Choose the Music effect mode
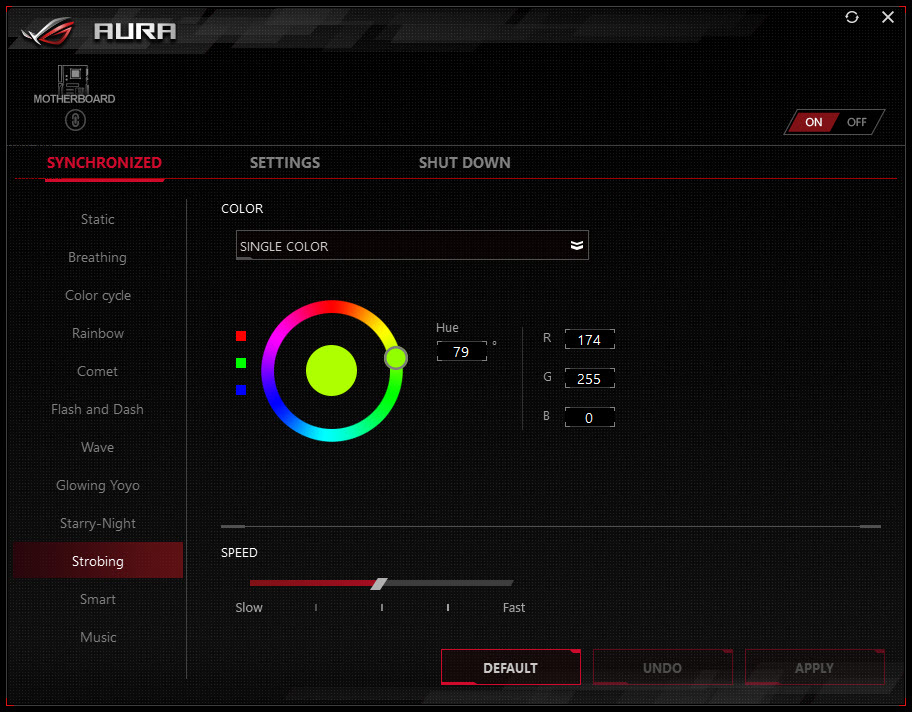Screen dimensions: 912x712 click(x=97, y=637)
